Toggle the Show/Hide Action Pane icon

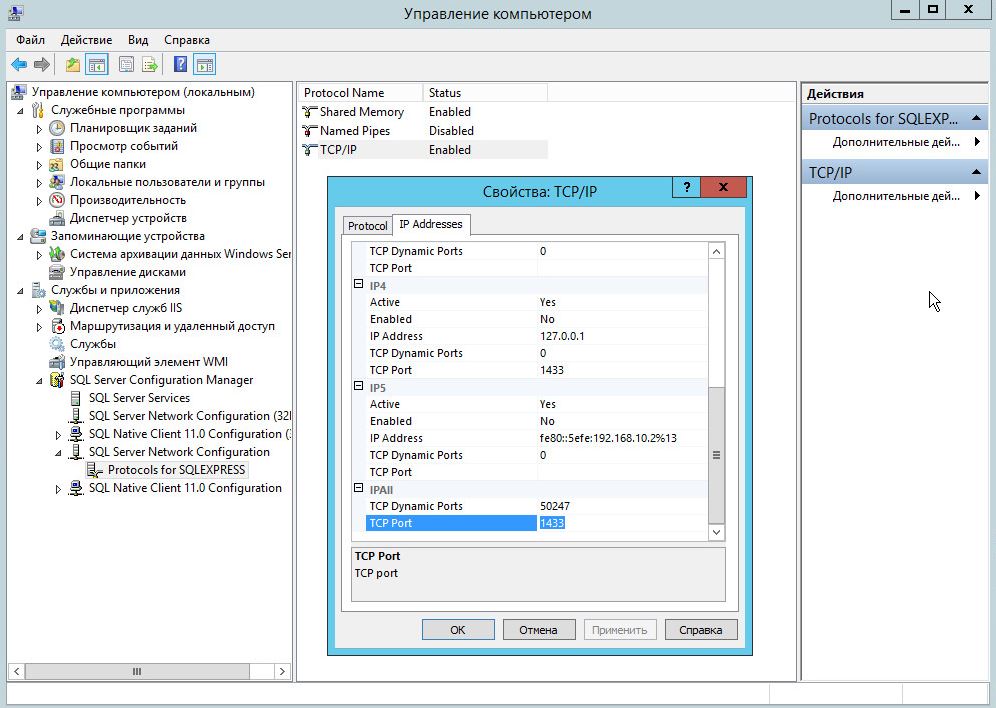205,64
